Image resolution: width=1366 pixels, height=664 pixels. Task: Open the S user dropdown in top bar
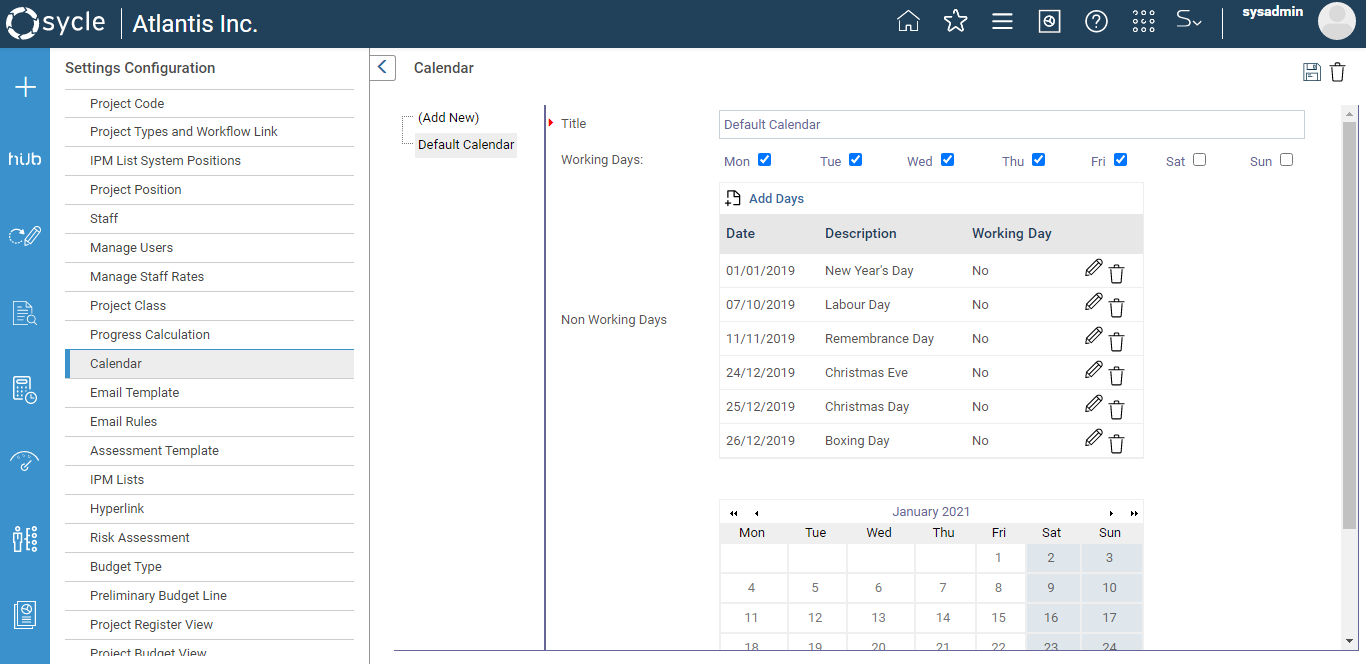click(1188, 20)
